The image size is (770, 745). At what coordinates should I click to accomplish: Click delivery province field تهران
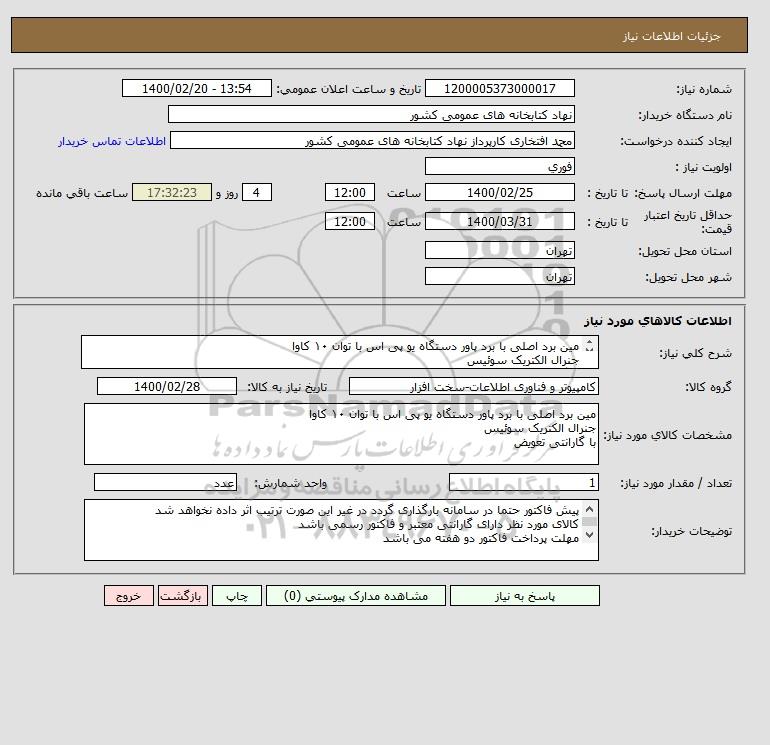click(499, 250)
